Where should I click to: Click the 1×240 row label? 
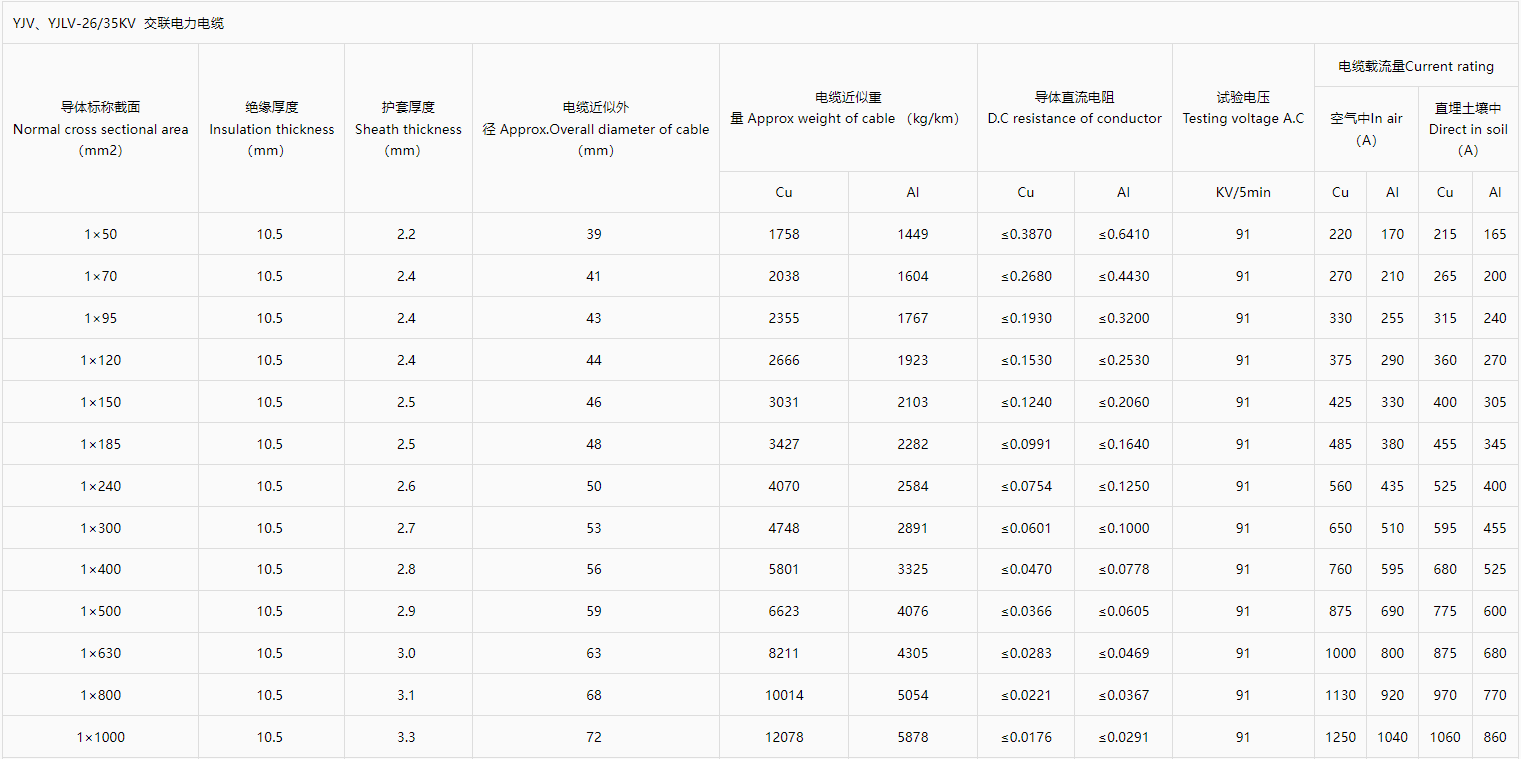pyautogui.click(x=100, y=486)
